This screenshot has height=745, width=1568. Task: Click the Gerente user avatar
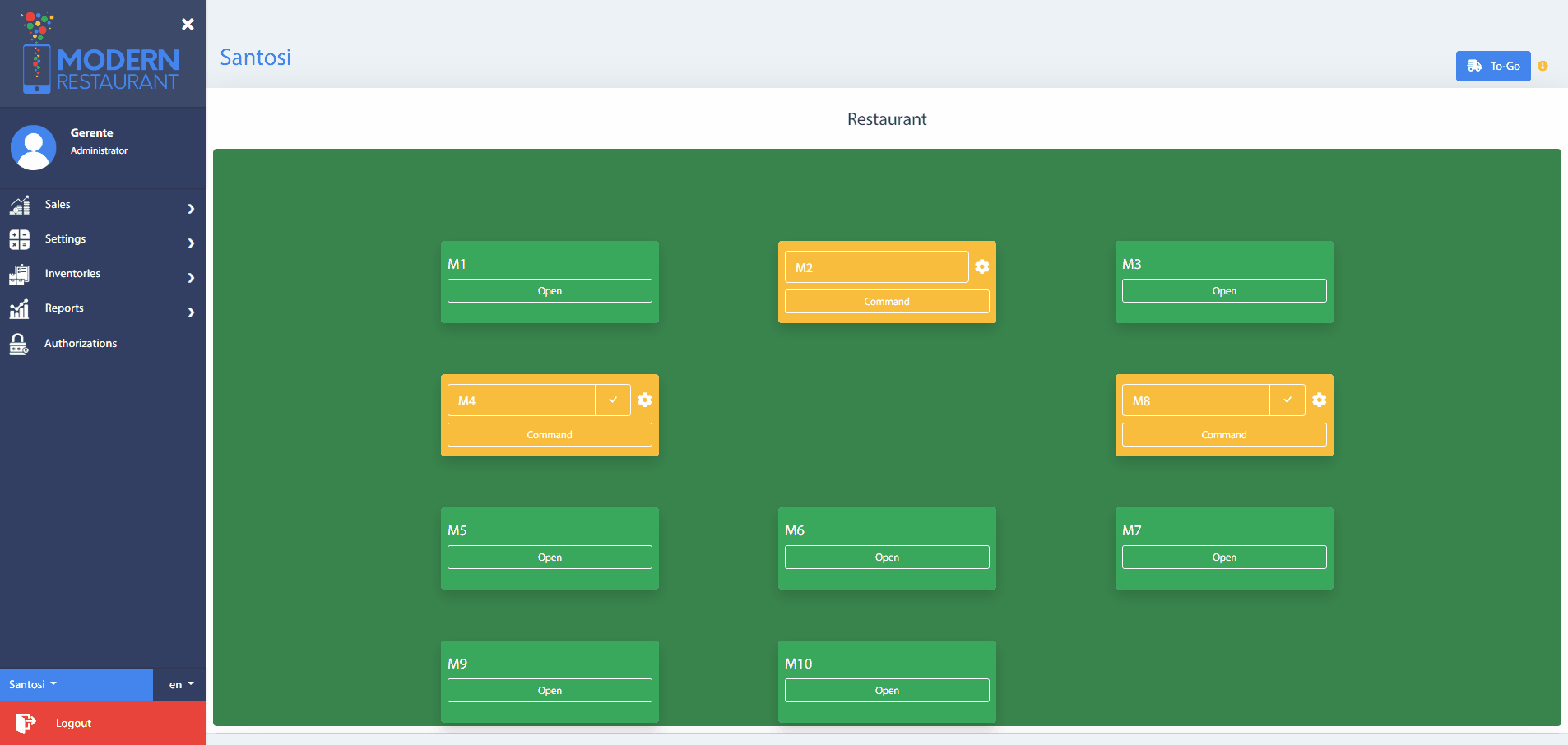point(33,147)
